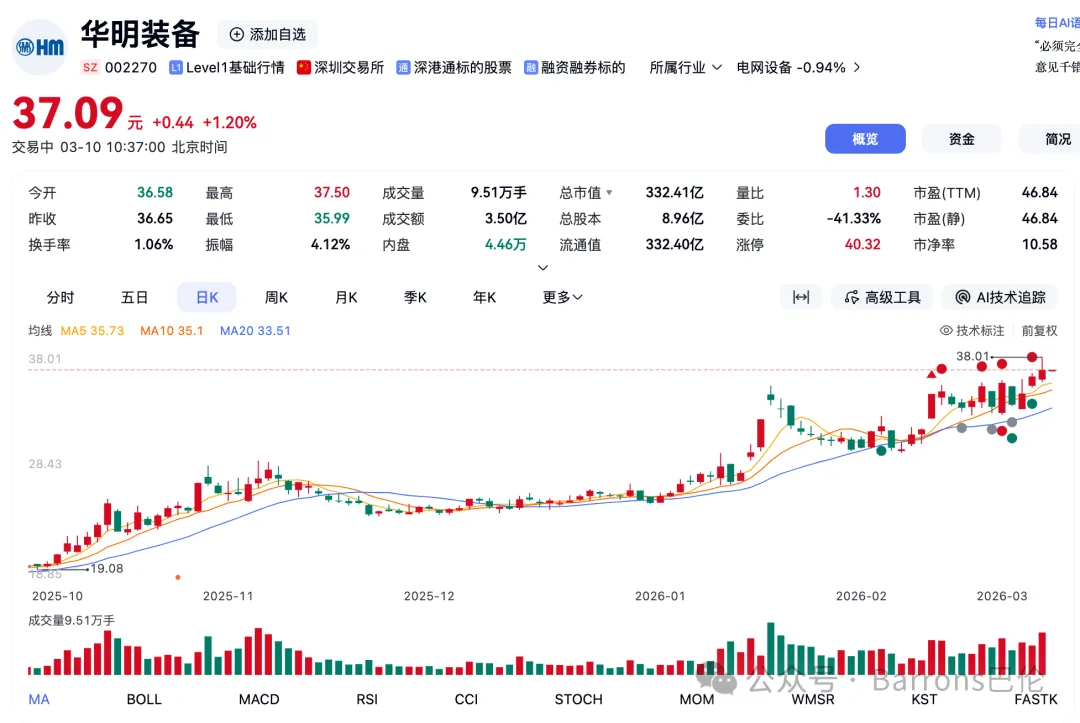This screenshot has width=1080, height=723.
Task: Click the 内盘 value 4.46万
Action: [506, 244]
